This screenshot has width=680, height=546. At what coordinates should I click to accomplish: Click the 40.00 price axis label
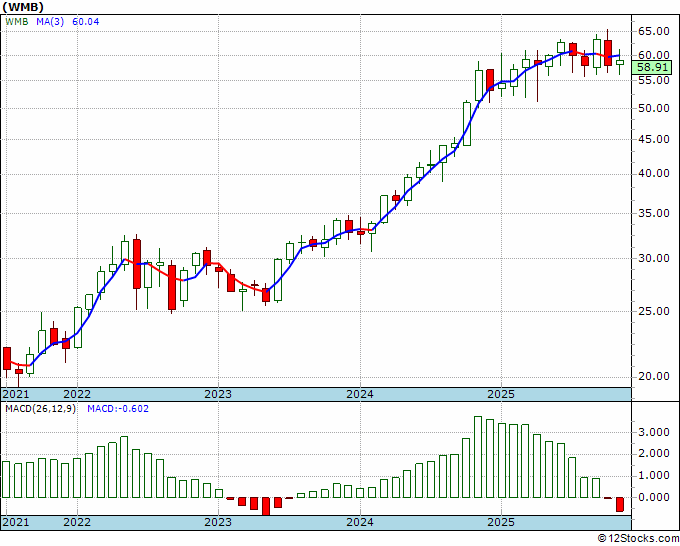(x=654, y=174)
